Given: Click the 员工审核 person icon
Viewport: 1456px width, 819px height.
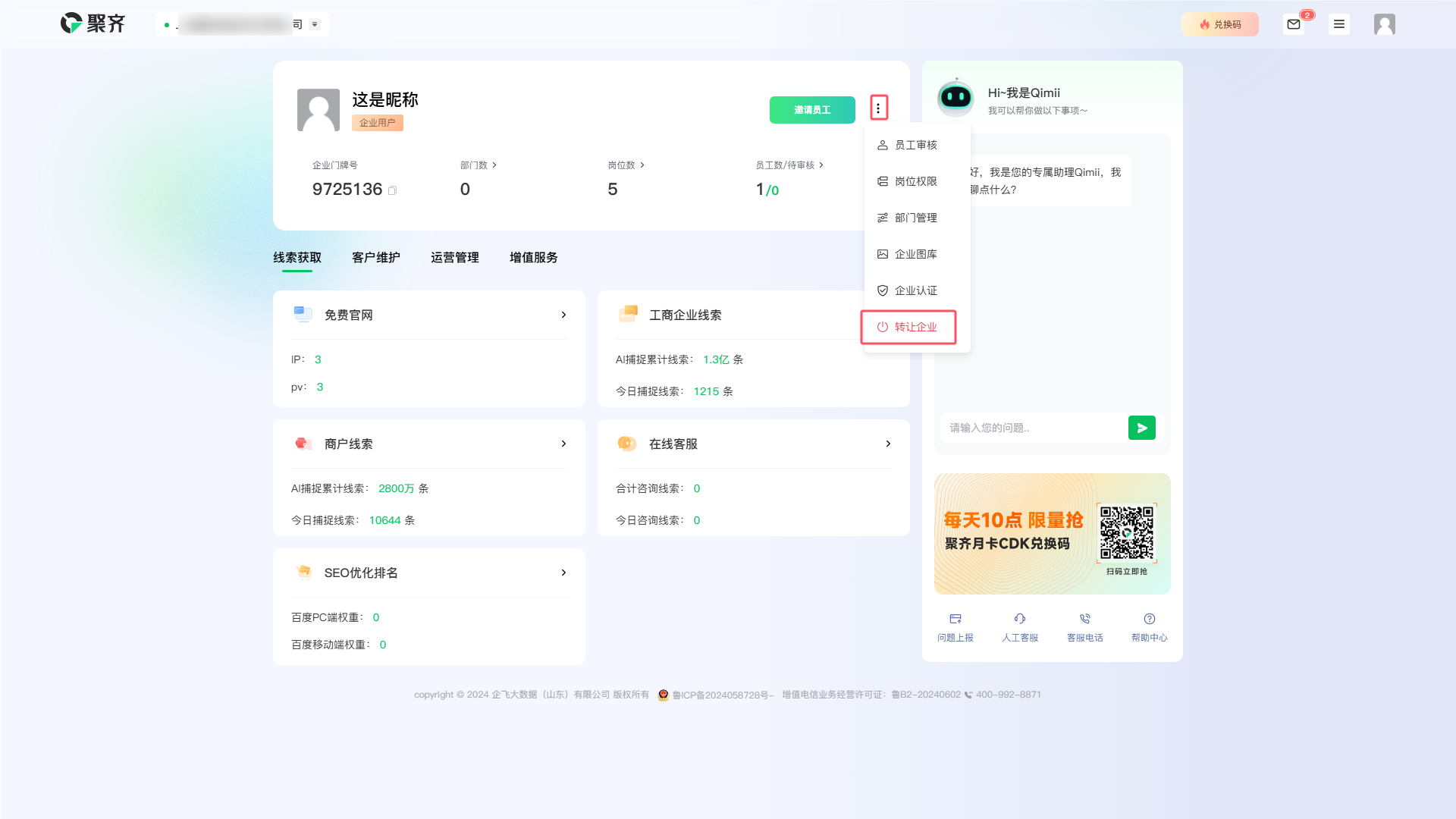Looking at the screenshot, I should (883, 145).
